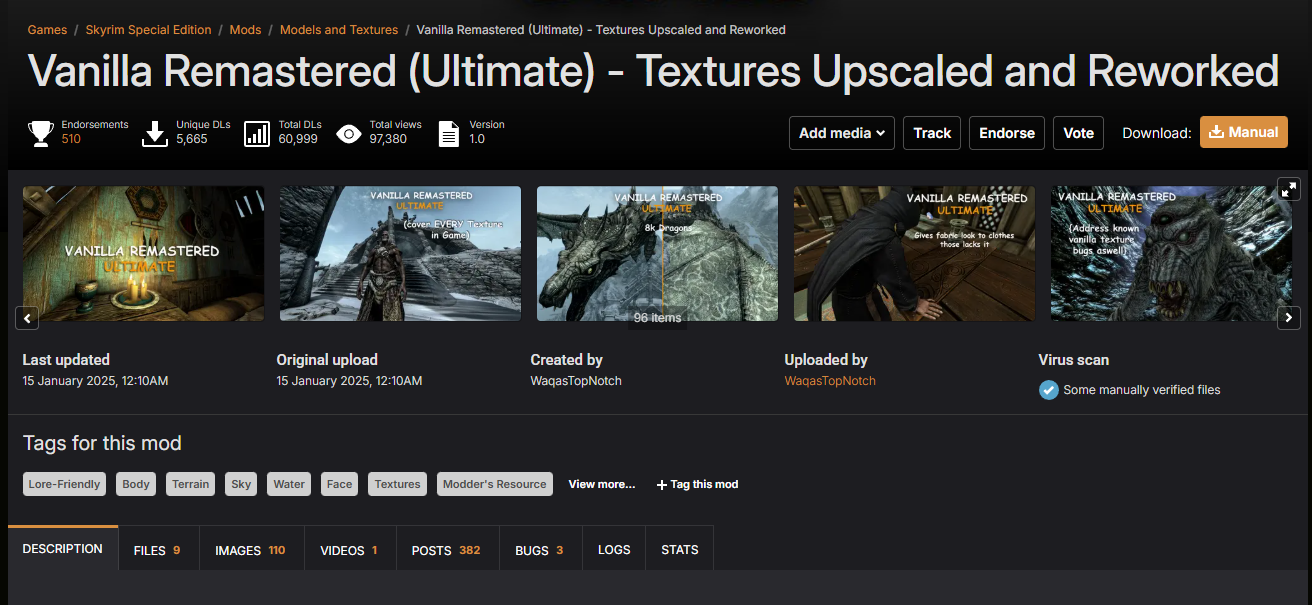Click the Total DLs bar chart icon
Image resolution: width=1312 pixels, height=605 pixels.
click(257, 133)
